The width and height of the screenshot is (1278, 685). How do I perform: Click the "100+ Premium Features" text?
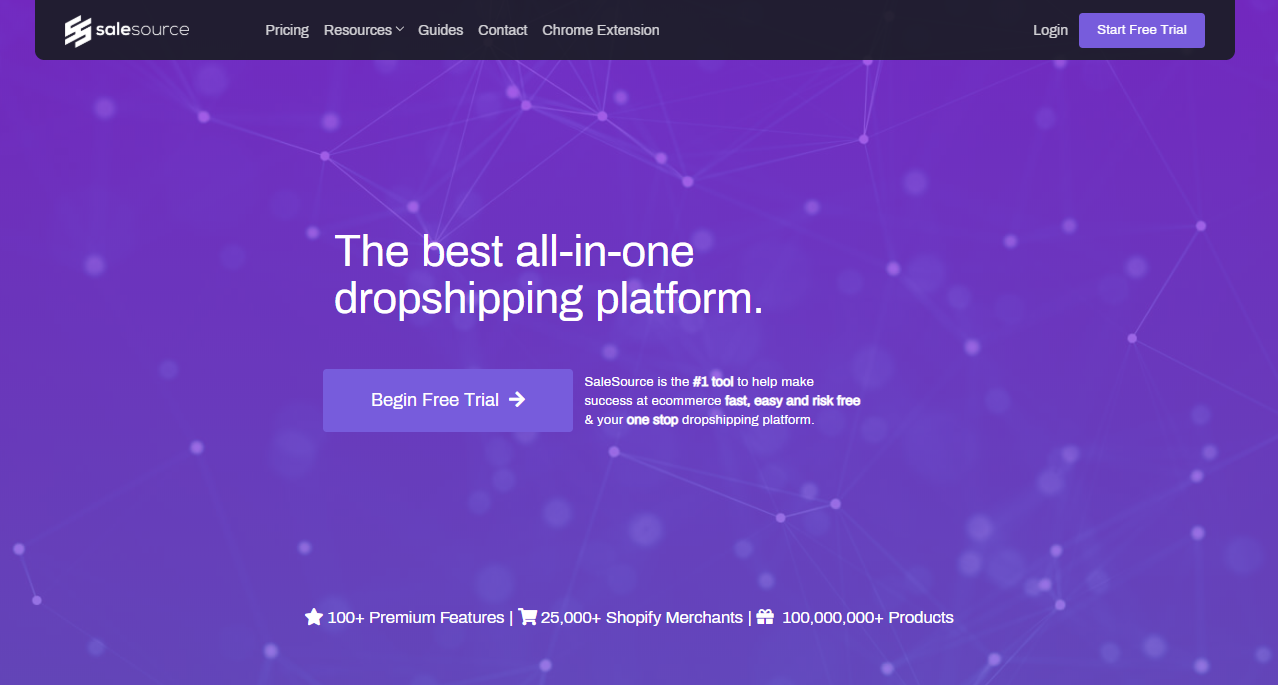416,618
